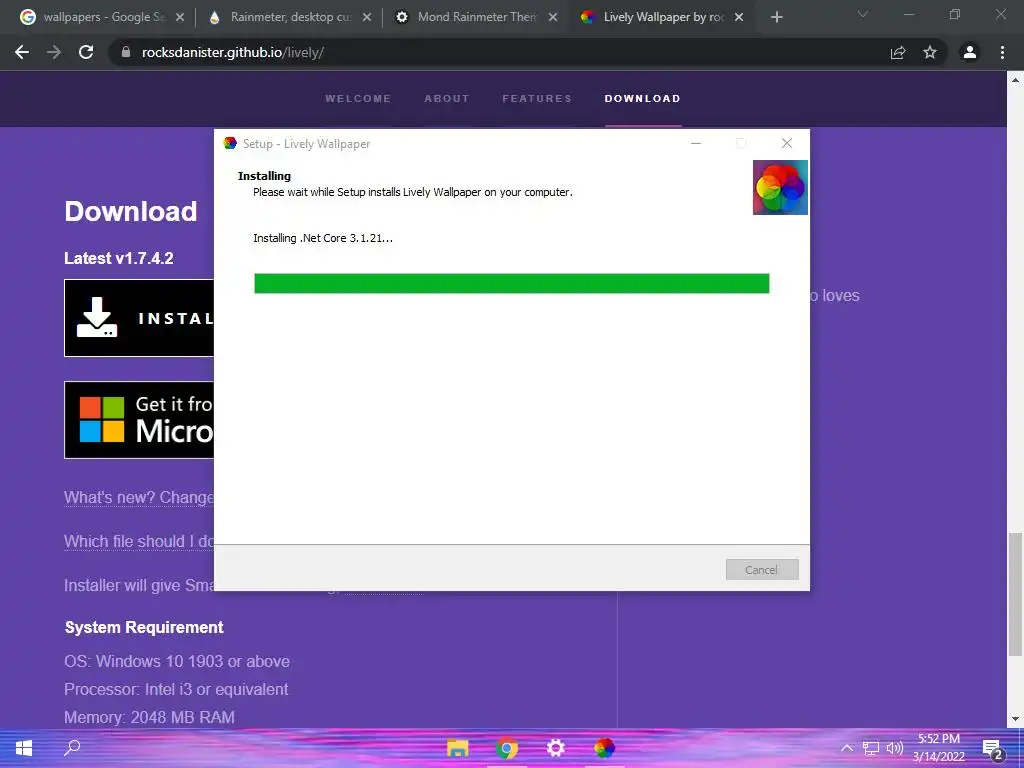Click the System Requirement heading

(144, 628)
